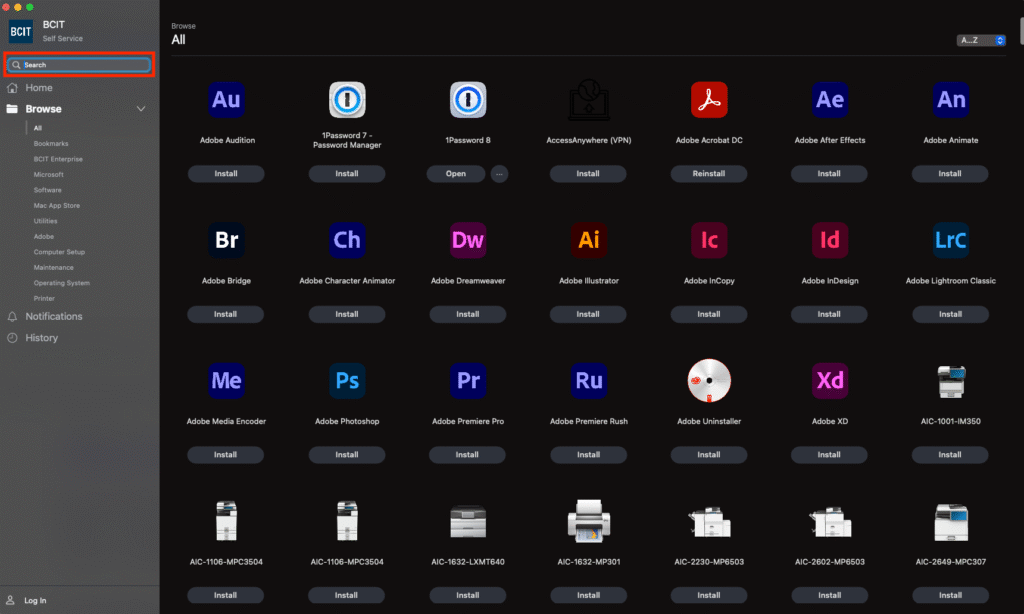The image size is (1024, 614).
Task: Click the BCIT logo in the sidebar
Action: click(20, 31)
